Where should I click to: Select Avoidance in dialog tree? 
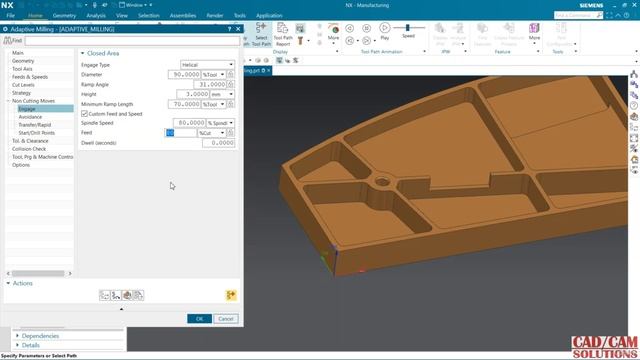coord(30,117)
